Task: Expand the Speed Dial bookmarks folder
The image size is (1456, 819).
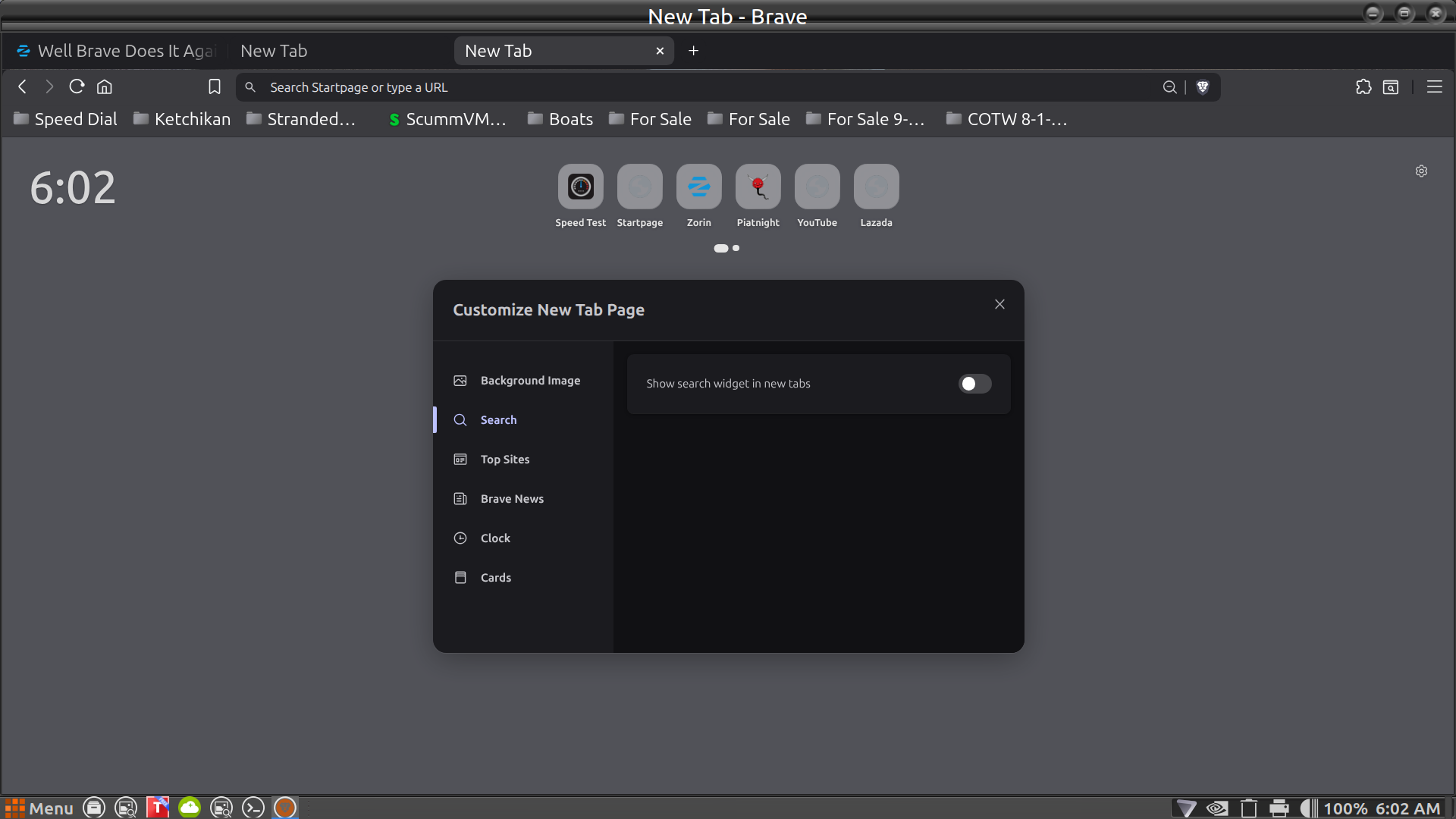Action: 66,119
